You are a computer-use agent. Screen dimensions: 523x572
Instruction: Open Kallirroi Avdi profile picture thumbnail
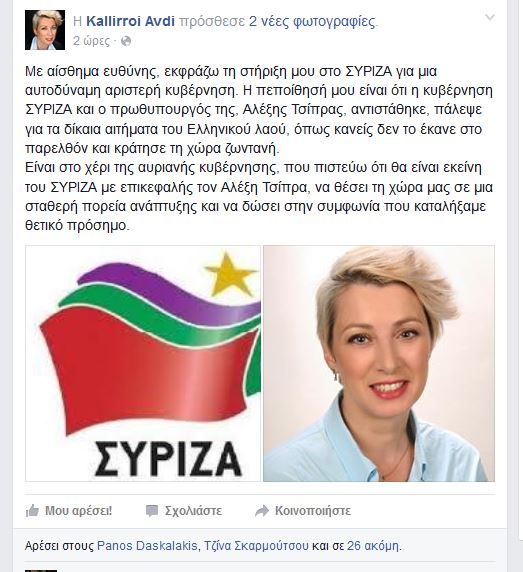(x=45, y=30)
